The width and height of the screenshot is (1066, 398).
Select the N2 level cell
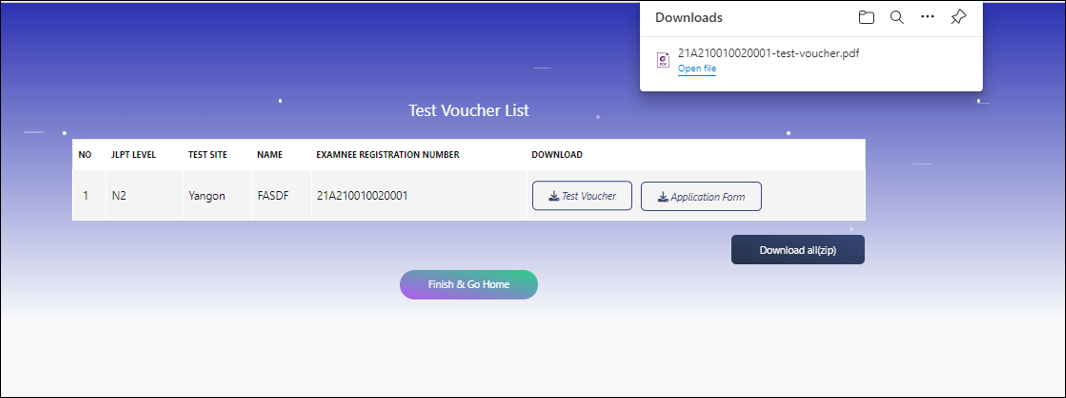(x=144, y=196)
